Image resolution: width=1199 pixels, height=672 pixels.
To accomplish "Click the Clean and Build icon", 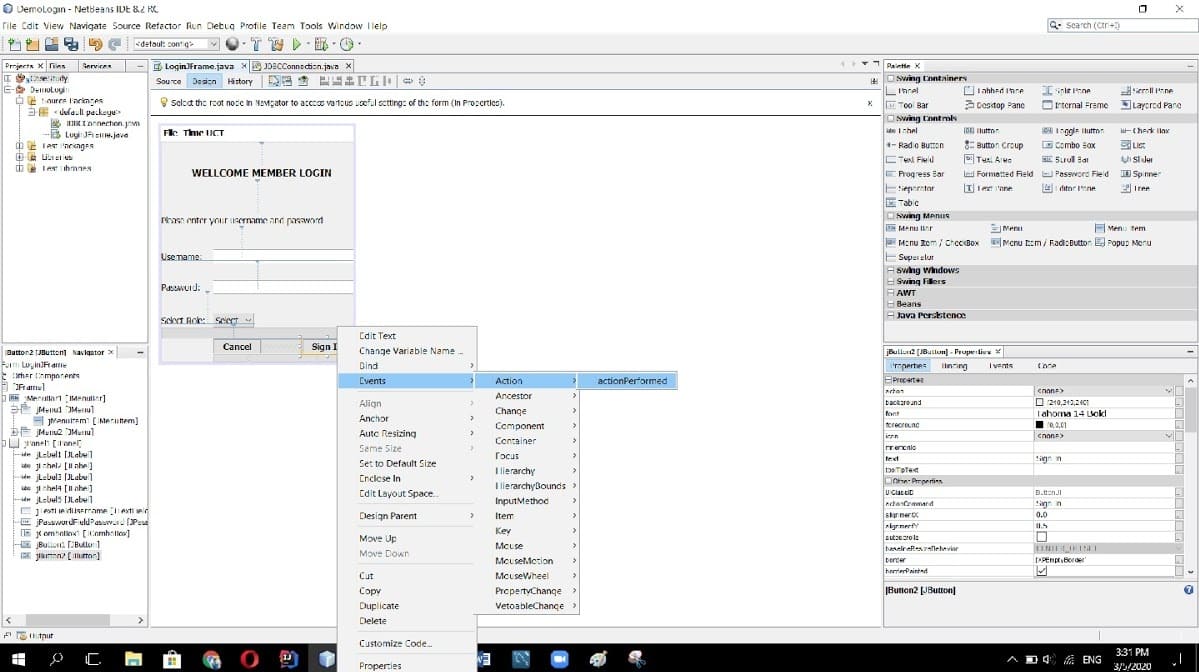I will pyautogui.click(x=275, y=44).
